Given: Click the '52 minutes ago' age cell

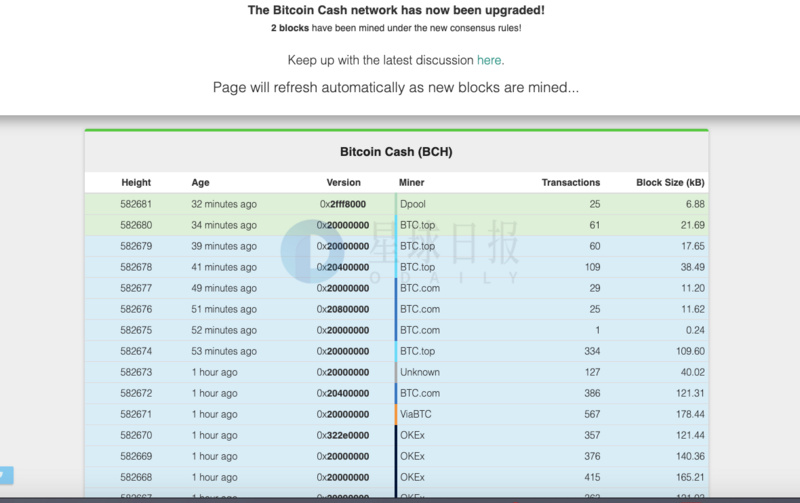Looking at the screenshot, I should coord(224,330).
